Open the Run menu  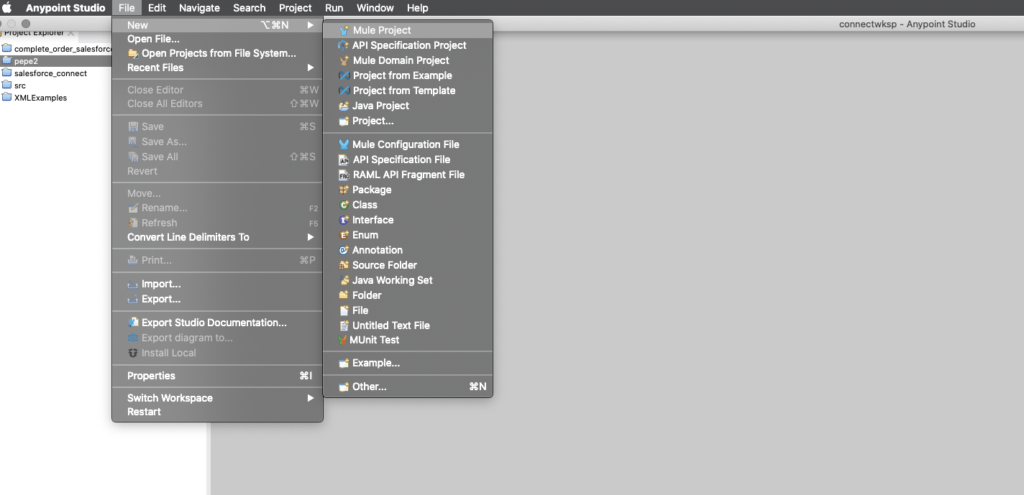[x=334, y=8]
